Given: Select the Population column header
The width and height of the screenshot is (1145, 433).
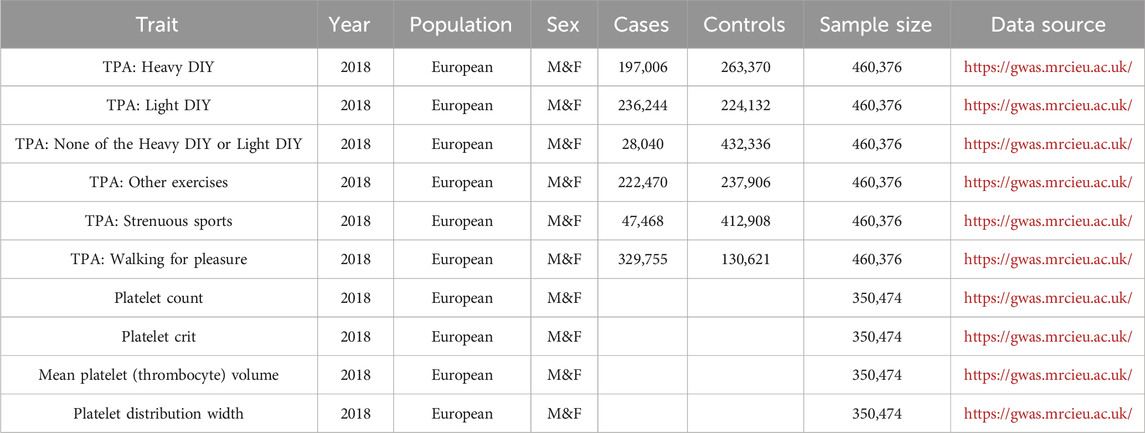Looking at the screenshot, I should pos(461,24).
